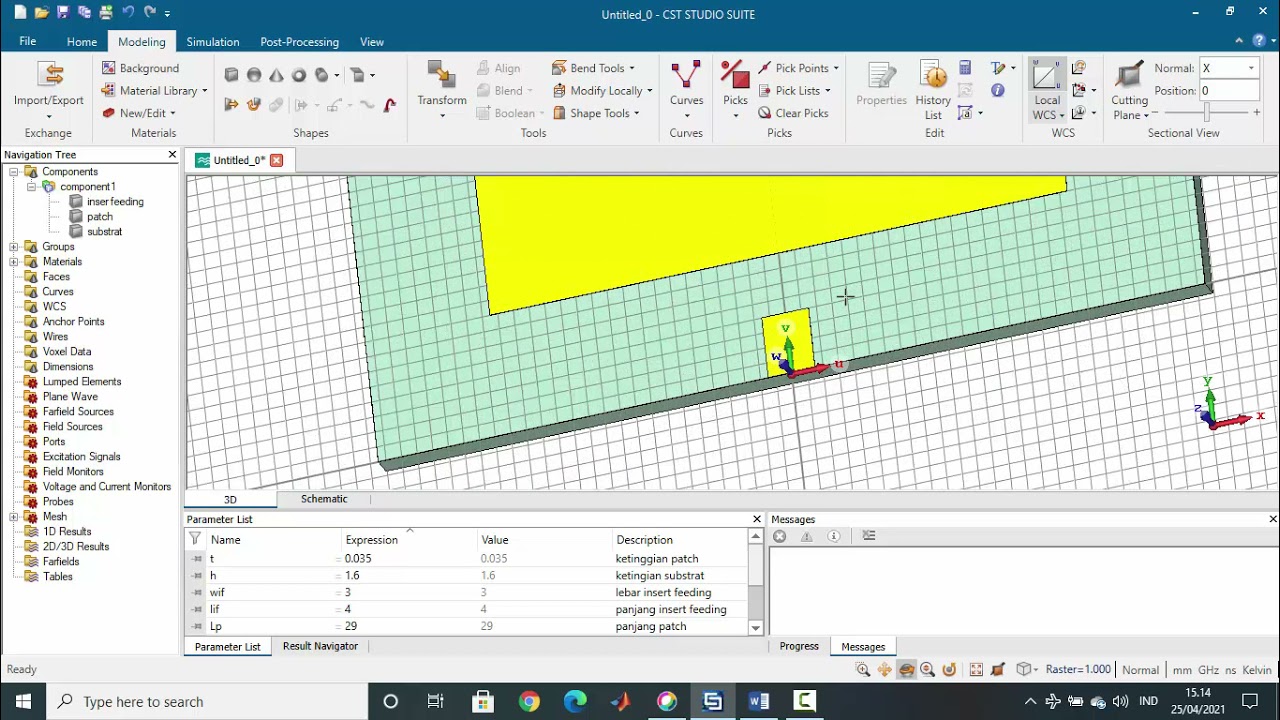The width and height of the screenshot is (1280, 720).
Task: Click the red Bond wire shape icon
Action: [x=389, y=105]
